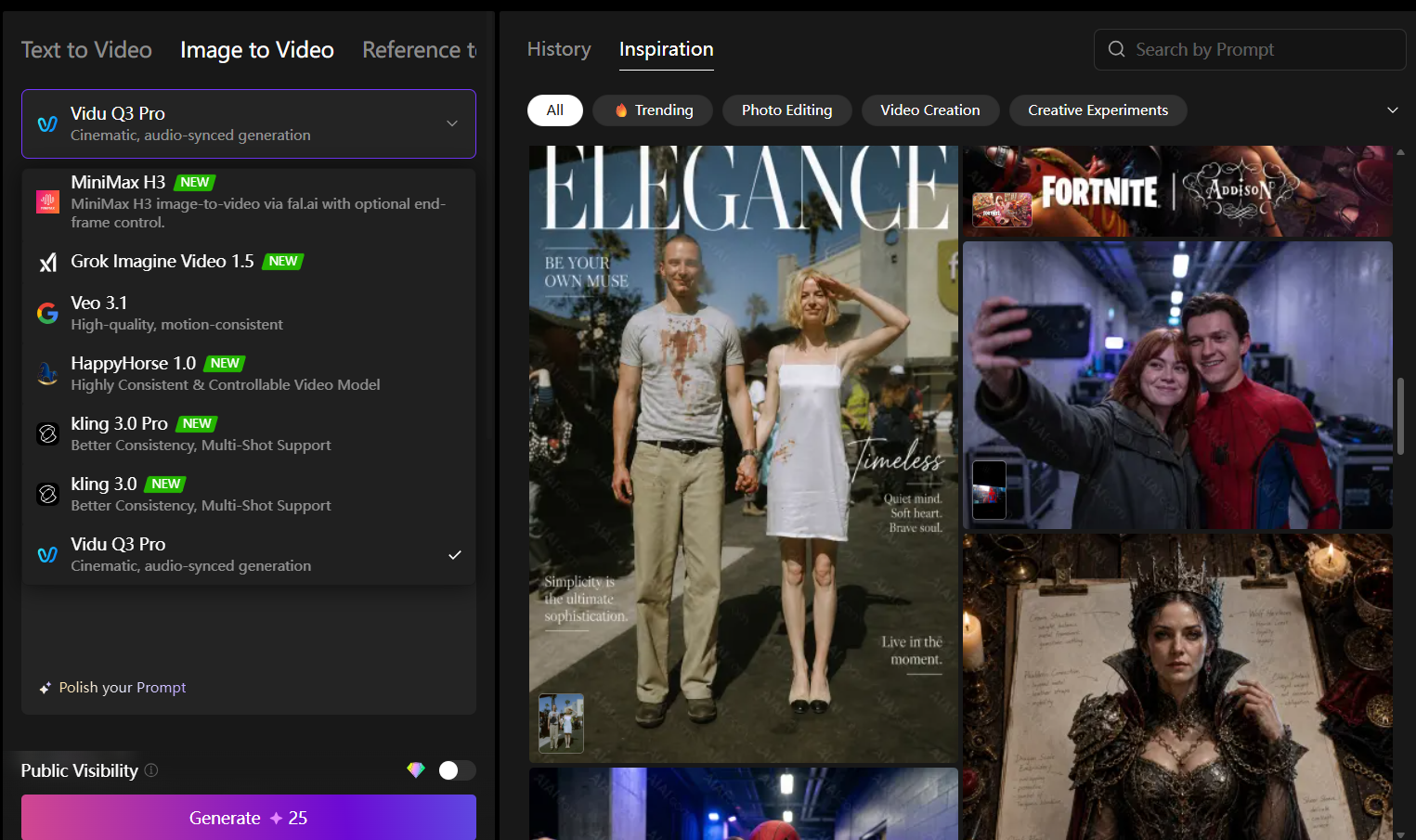The height and width of the screenshot is (840, 1416).
Task: Click the scroll-up arrow of the gallery scrollbar
Action: pyautogui.click(x=1400, y=151)
